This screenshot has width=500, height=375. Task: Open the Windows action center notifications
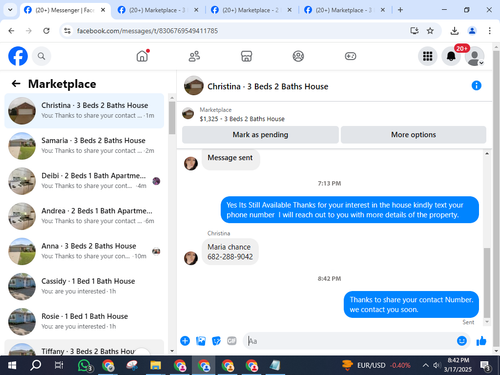coord(485,365)
